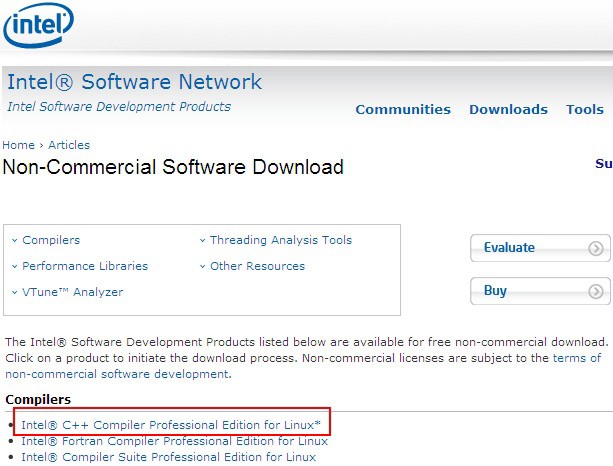Click the Intel Software Network title

tap(134, 82)
